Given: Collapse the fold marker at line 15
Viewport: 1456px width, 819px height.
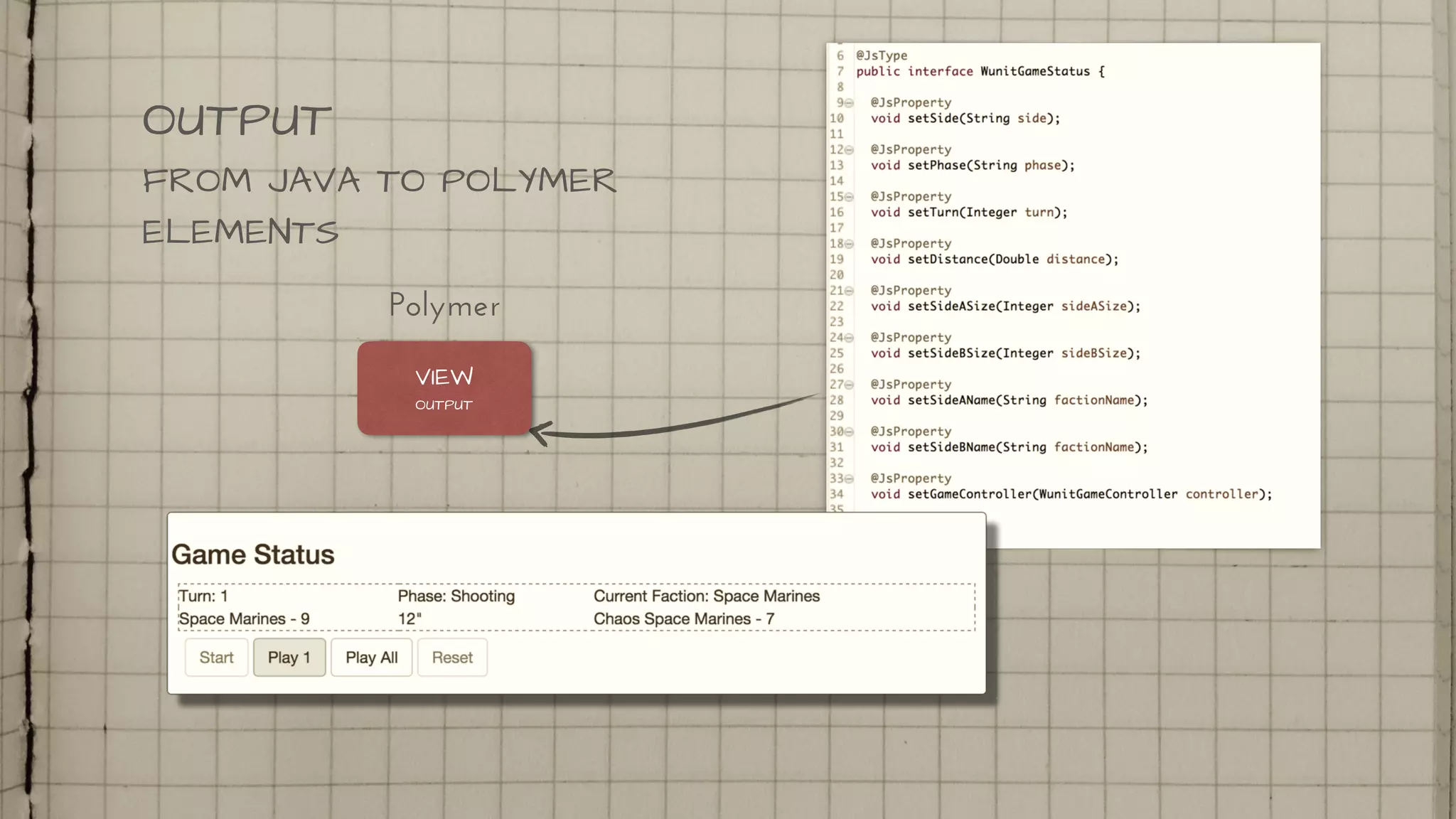Looking at the screenshot, I should tap(849, 197).
